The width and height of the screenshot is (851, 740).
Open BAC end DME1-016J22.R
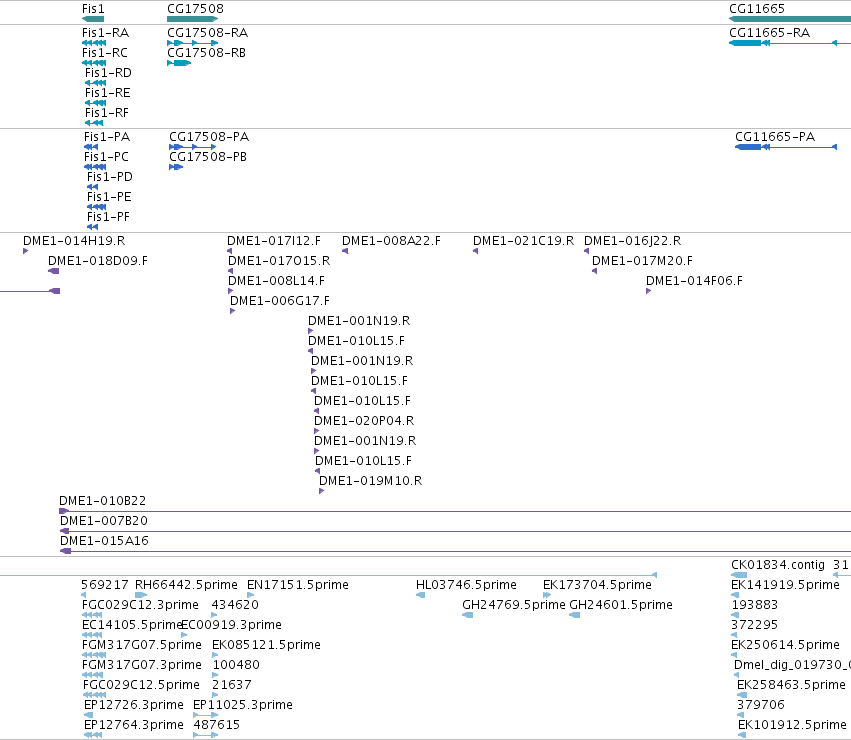click(633, 241)
